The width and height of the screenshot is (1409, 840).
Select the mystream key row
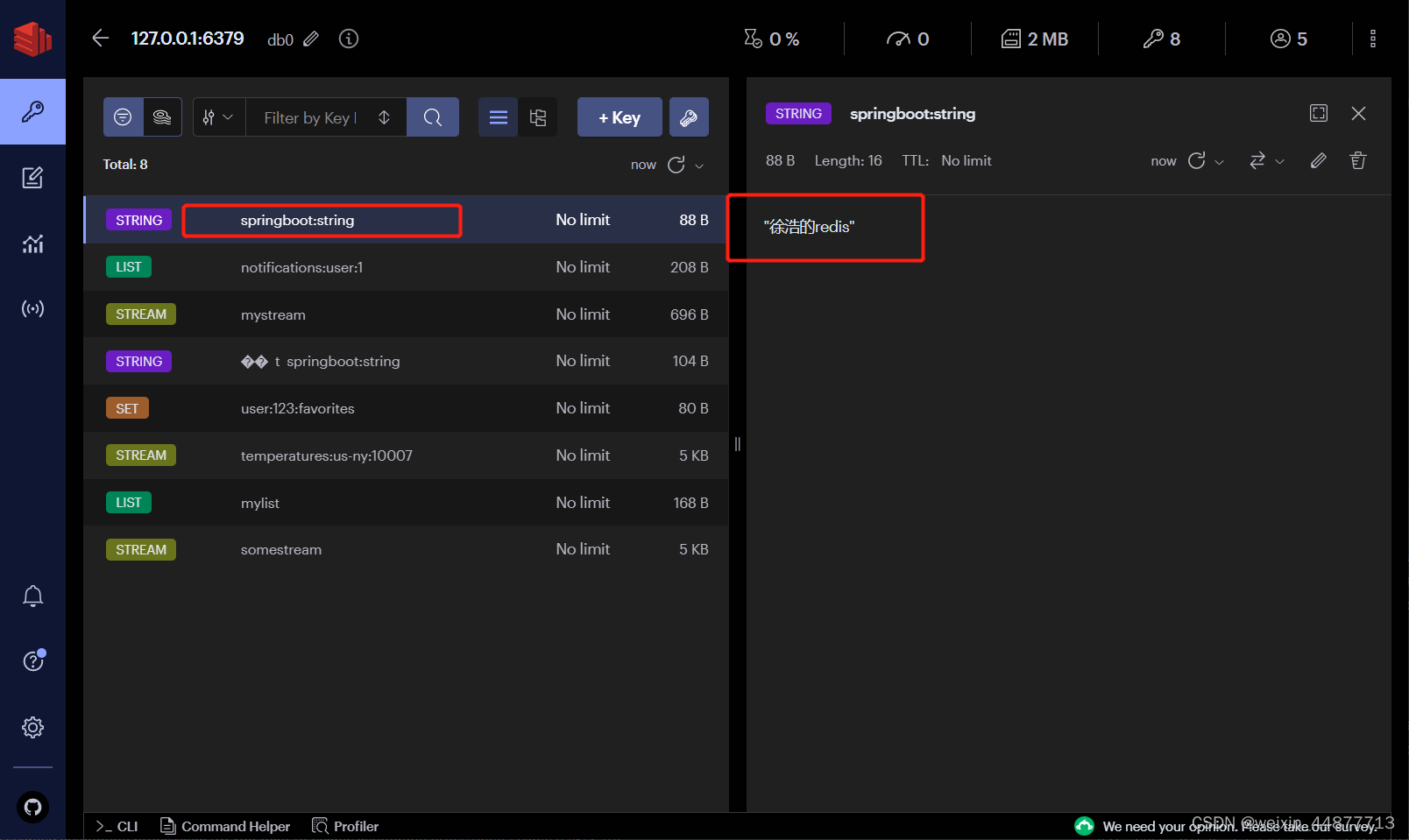[273, 314]
